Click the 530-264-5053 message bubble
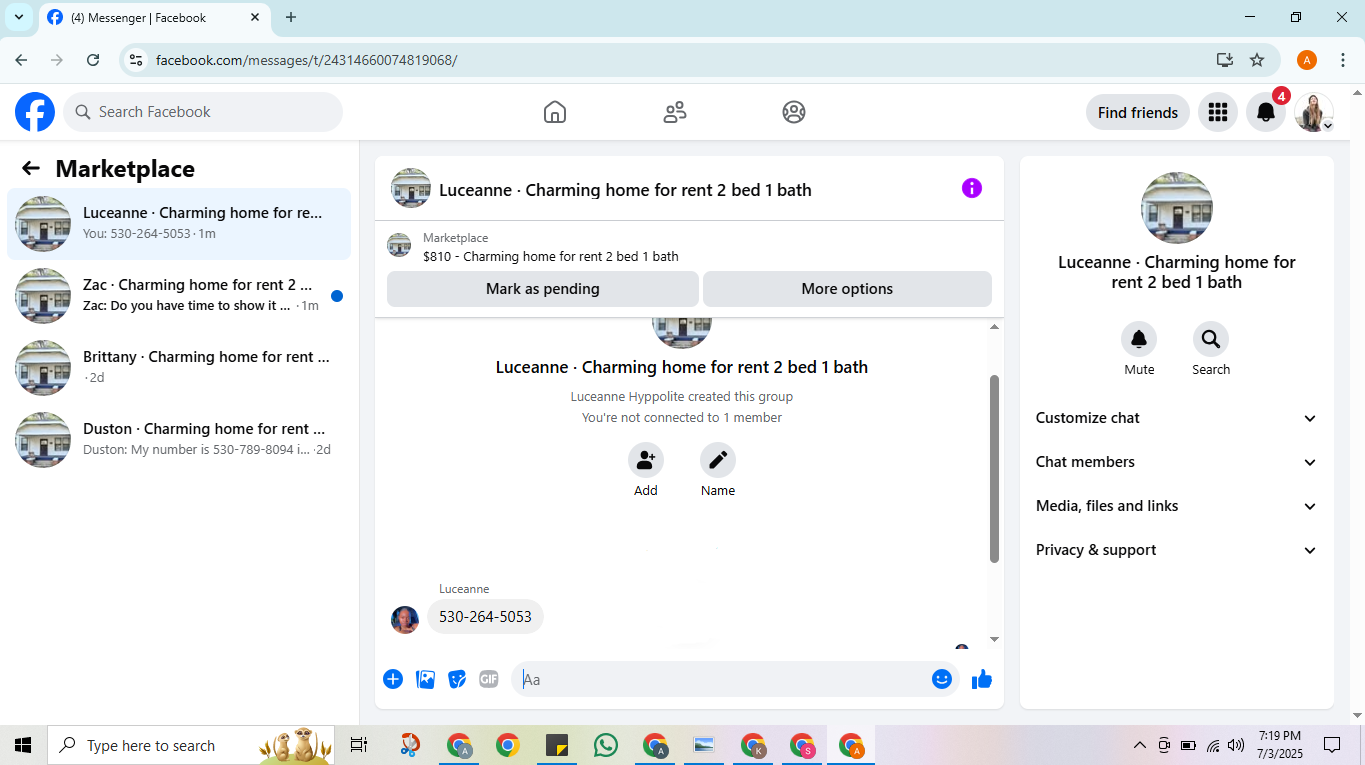The height and width of the screenshot is (765, 1365). pyautogui.click(x=485, y=617)
